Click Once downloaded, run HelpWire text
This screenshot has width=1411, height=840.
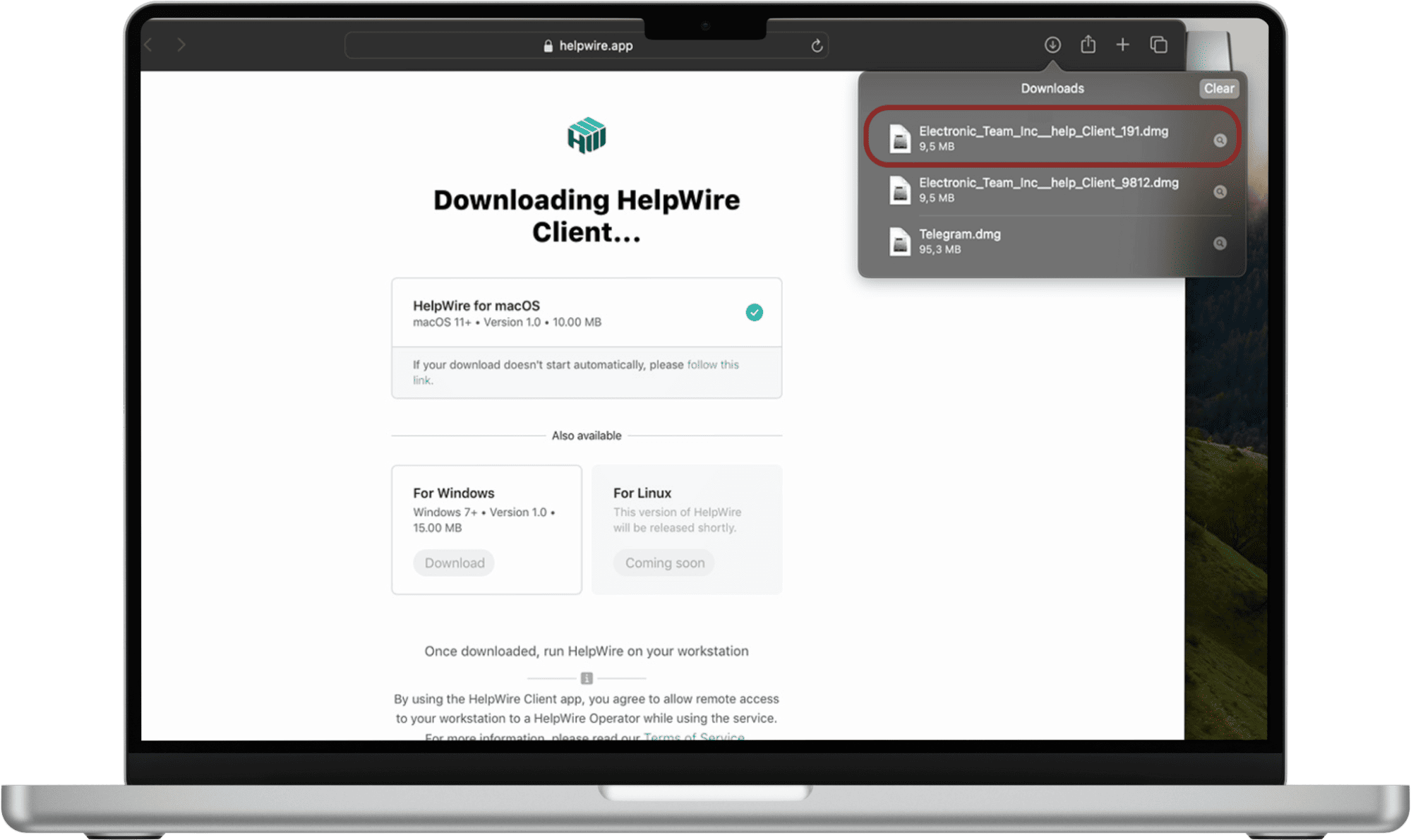click(587, 651)
